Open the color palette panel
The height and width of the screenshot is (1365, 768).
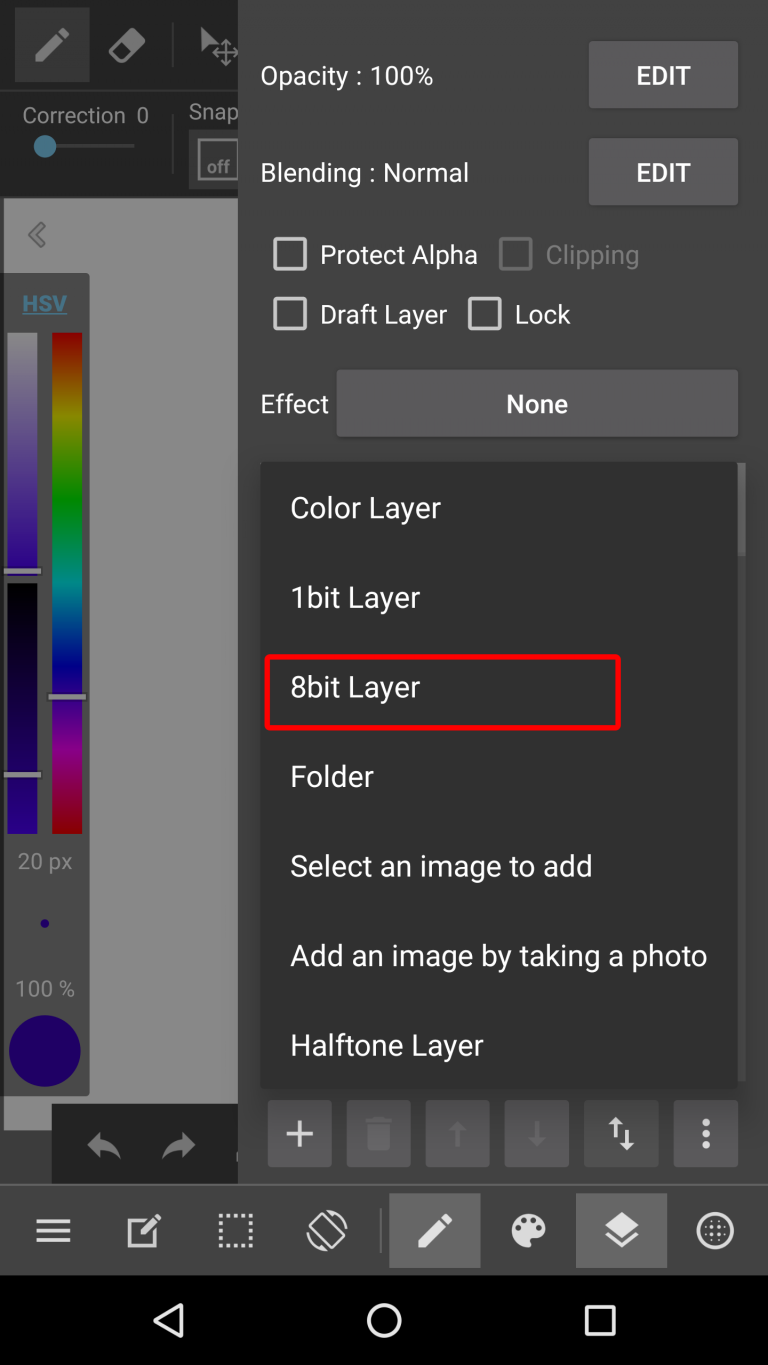pyautogui.click(x=528, y=1231)
